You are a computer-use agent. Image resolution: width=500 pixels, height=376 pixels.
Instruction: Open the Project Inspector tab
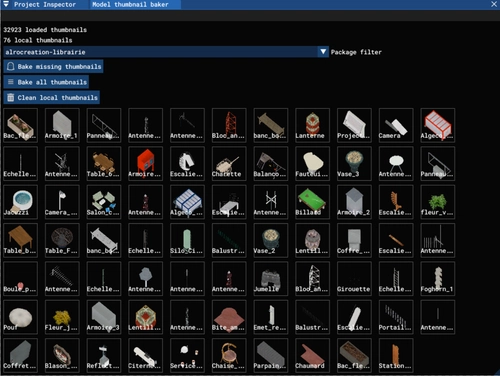(x=45, y=5)
